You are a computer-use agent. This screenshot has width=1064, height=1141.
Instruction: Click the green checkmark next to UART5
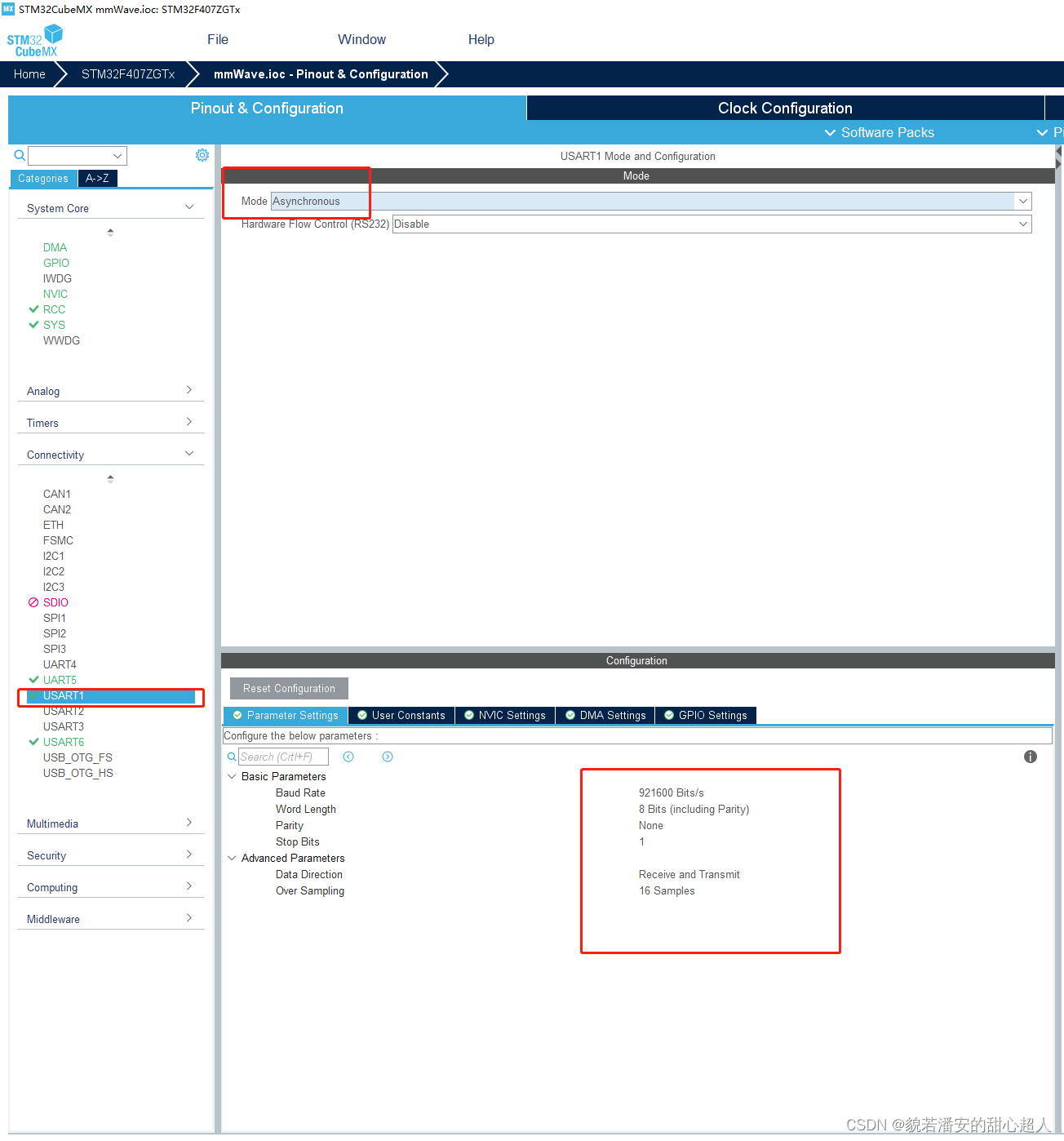(x=33, y=680)
